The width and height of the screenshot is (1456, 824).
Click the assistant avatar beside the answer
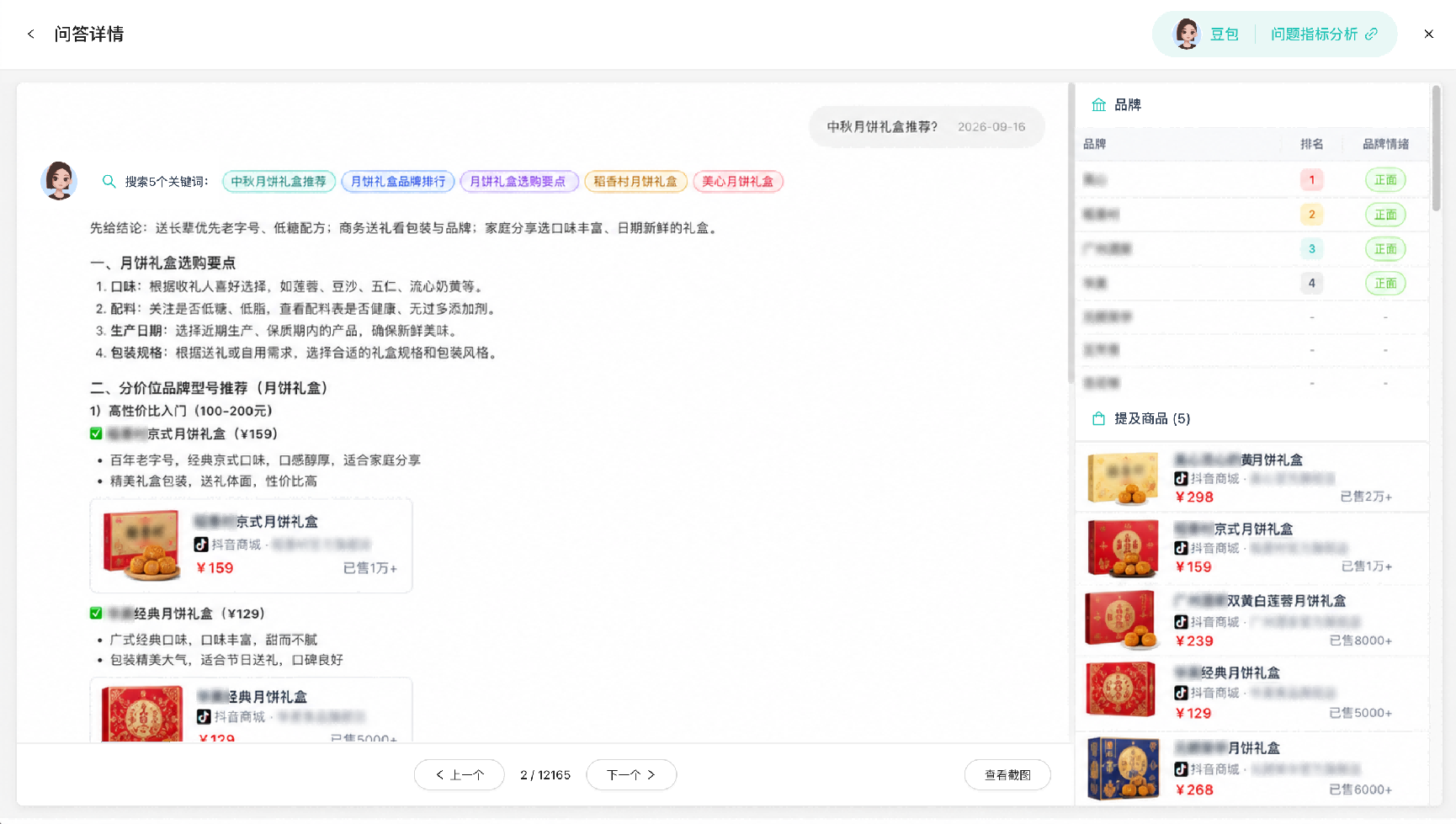(x=59, y=181)
